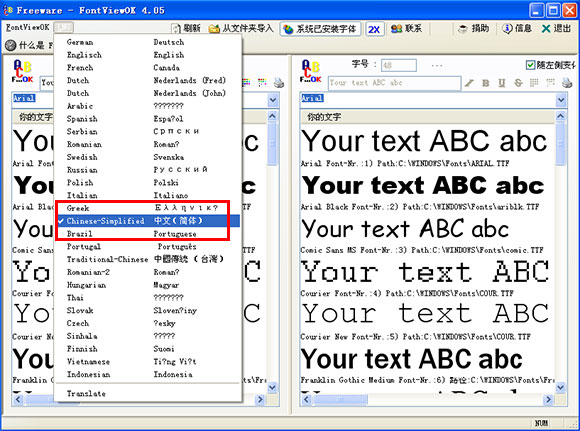This screenshot has height=431, width=580.
Task: Choose Thai language entry
Action: pyautogui.click(x=148, y=297)
